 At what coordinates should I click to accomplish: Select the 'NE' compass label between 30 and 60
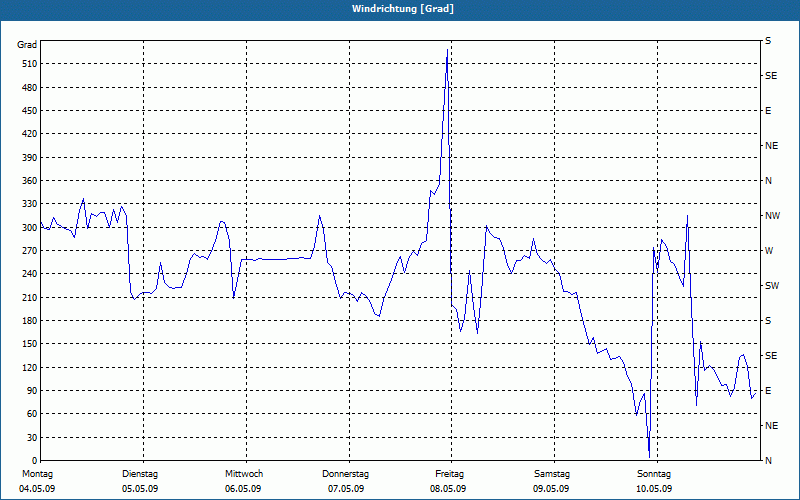[x=771, y=426]
